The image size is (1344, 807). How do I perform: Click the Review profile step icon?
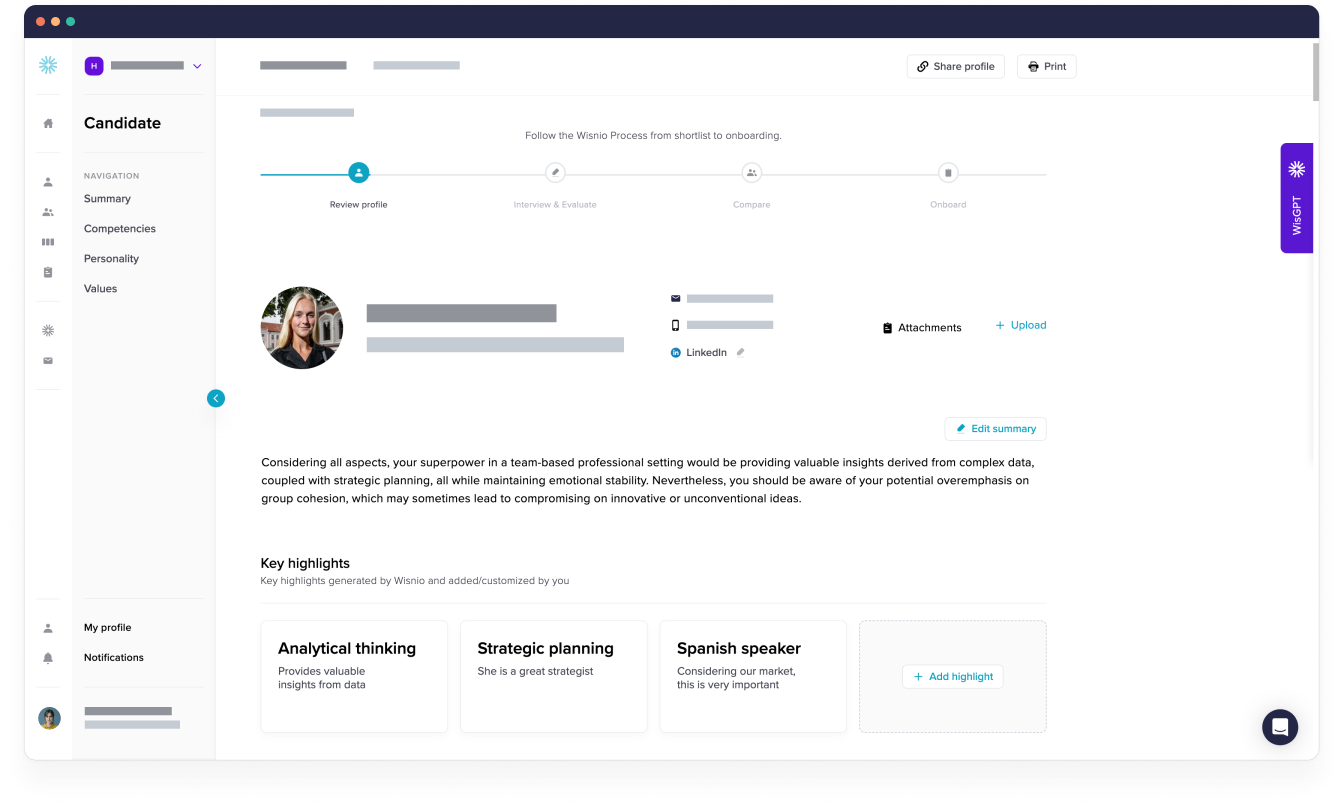[359, 172]
